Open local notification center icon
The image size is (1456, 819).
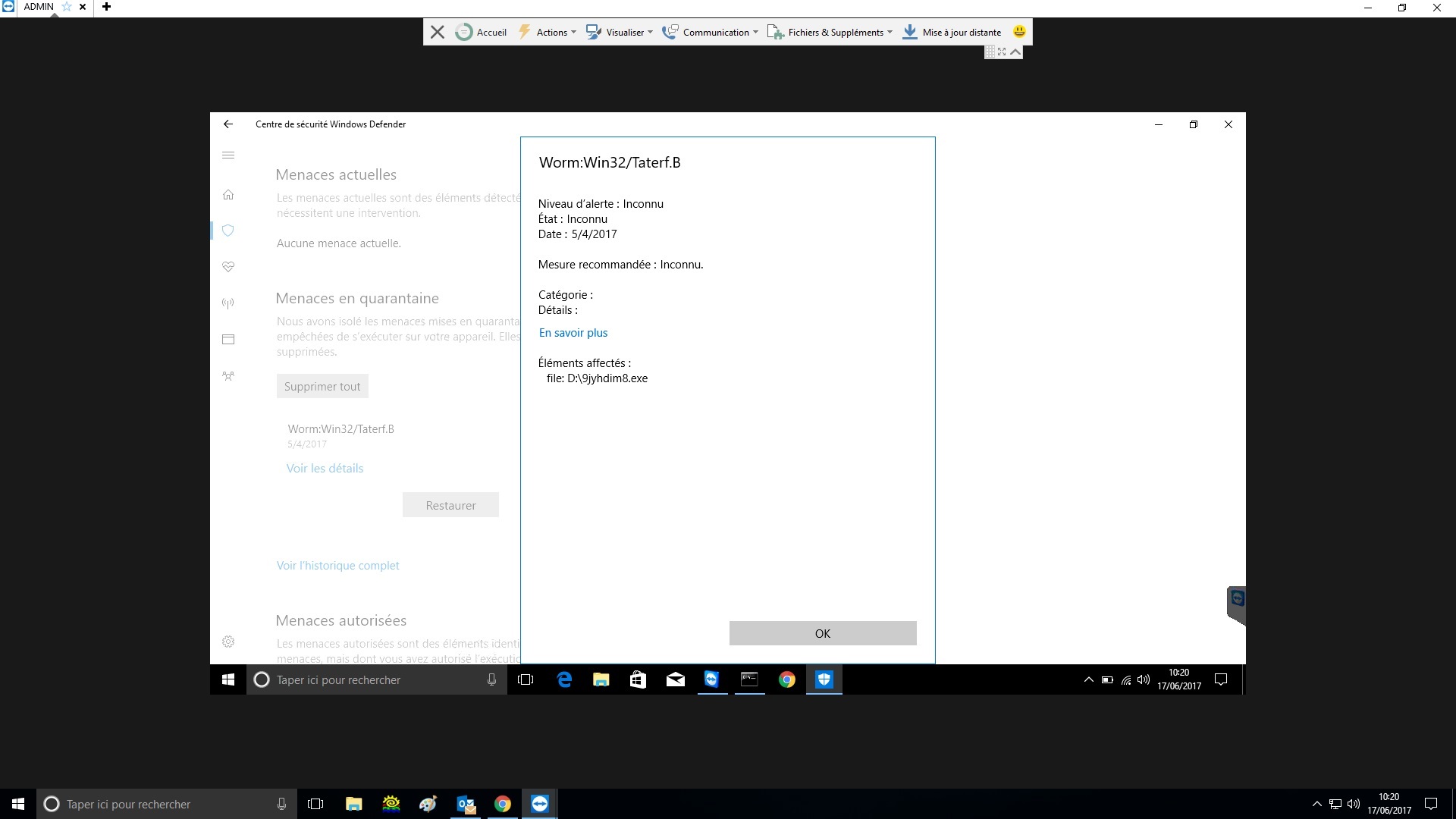click(1431, 804)
